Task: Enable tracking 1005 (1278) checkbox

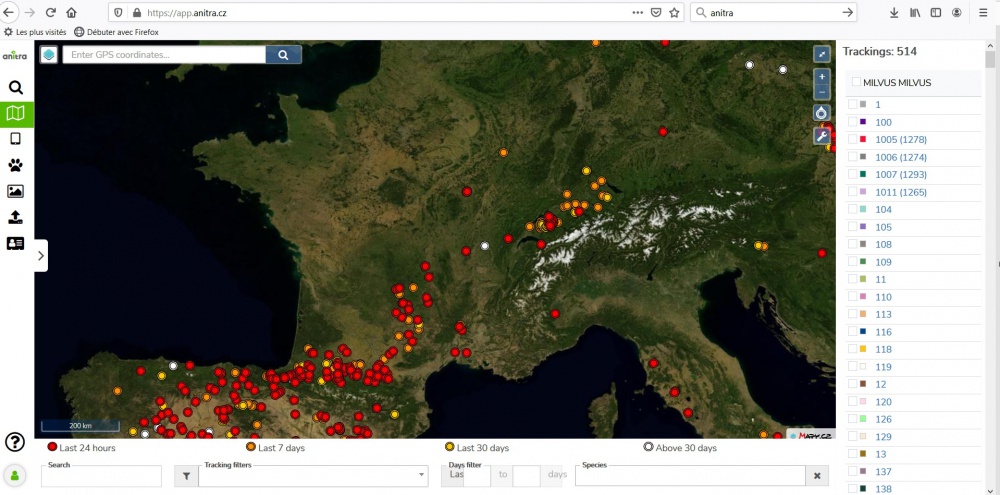Action: click(852, 140)
